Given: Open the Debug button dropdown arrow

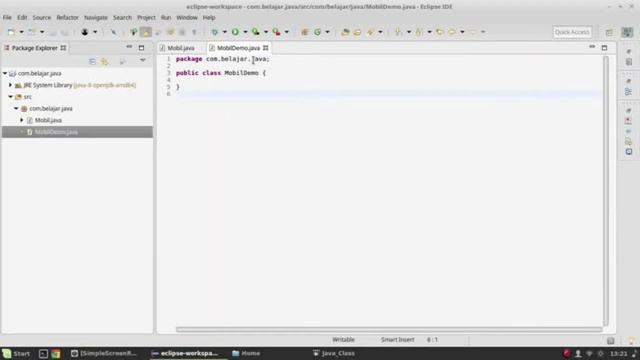Looking at the screenshot, I should coord(224,32).
